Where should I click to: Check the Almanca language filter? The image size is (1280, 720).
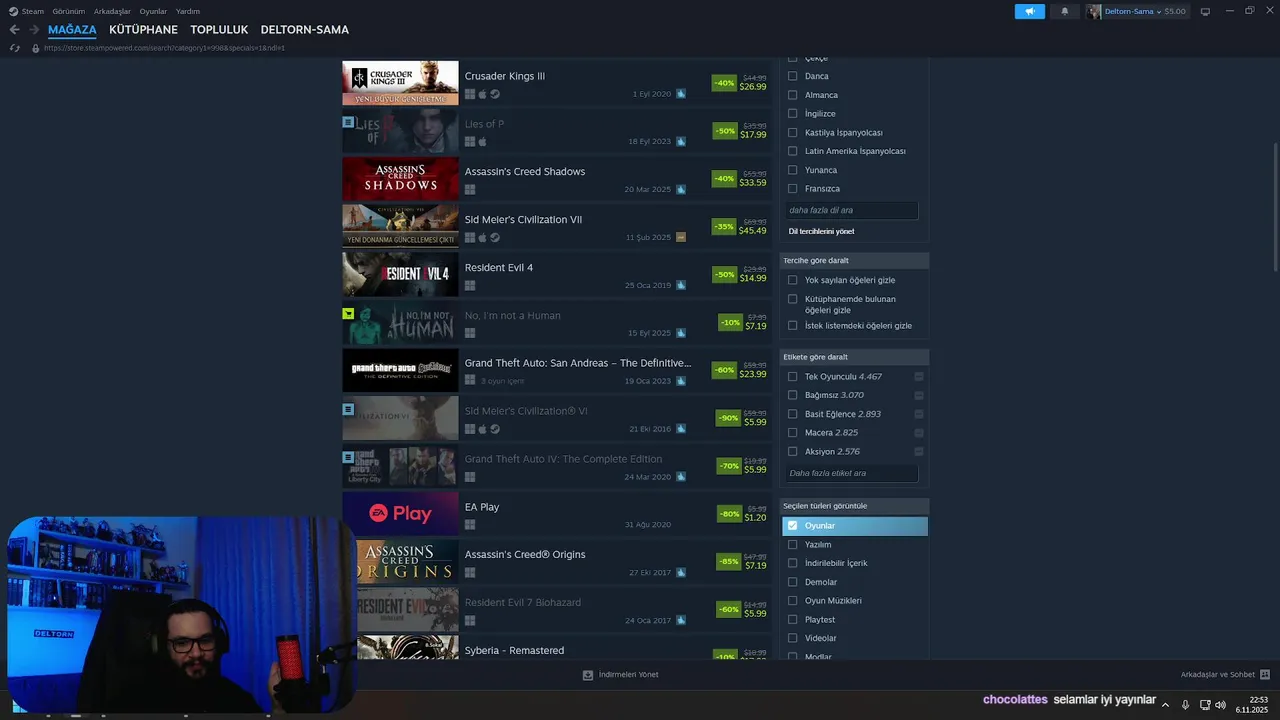coord(793,95)
